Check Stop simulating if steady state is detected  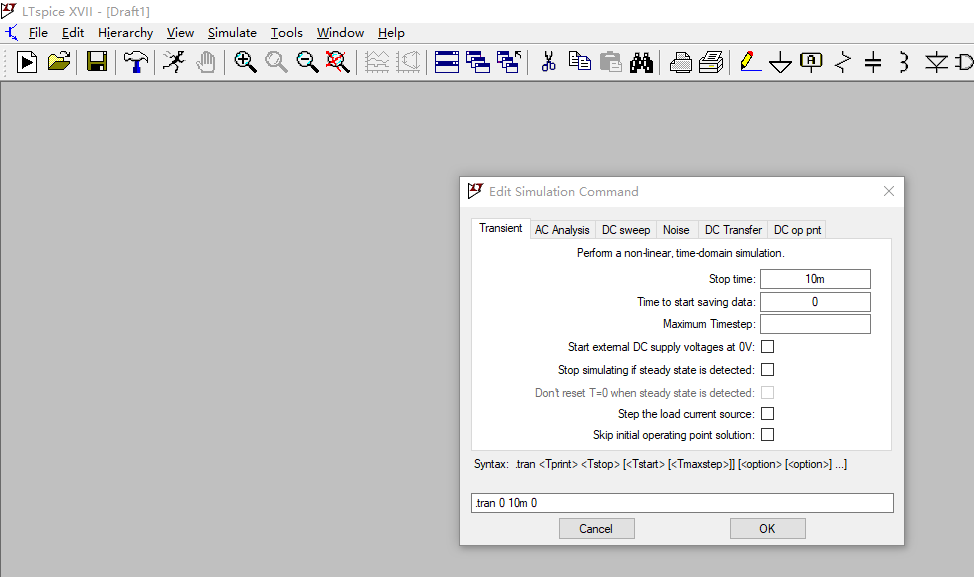[768, 370]
